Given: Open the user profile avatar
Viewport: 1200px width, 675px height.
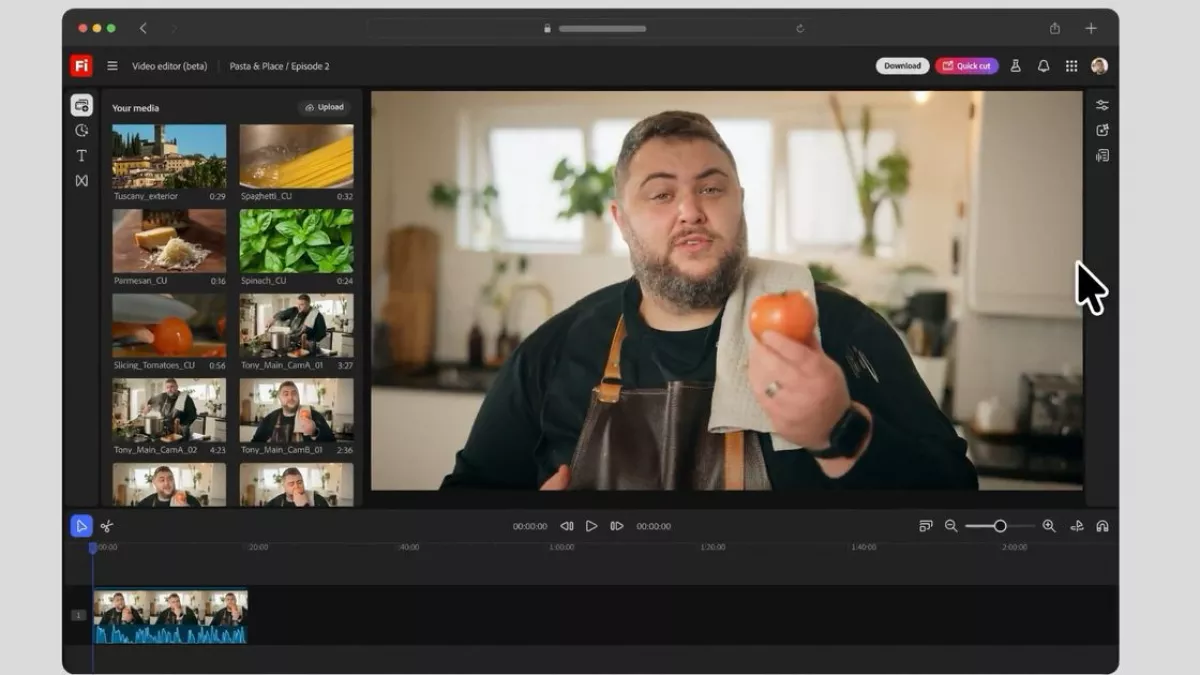Looking at the screenshot, I should tap(1099, 66).
